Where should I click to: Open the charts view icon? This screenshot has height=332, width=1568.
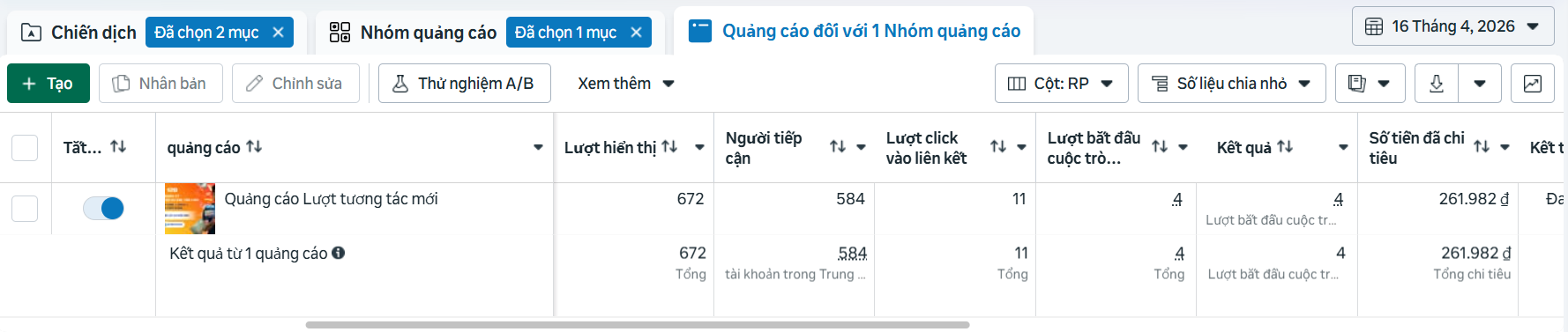click(1533, 84)
